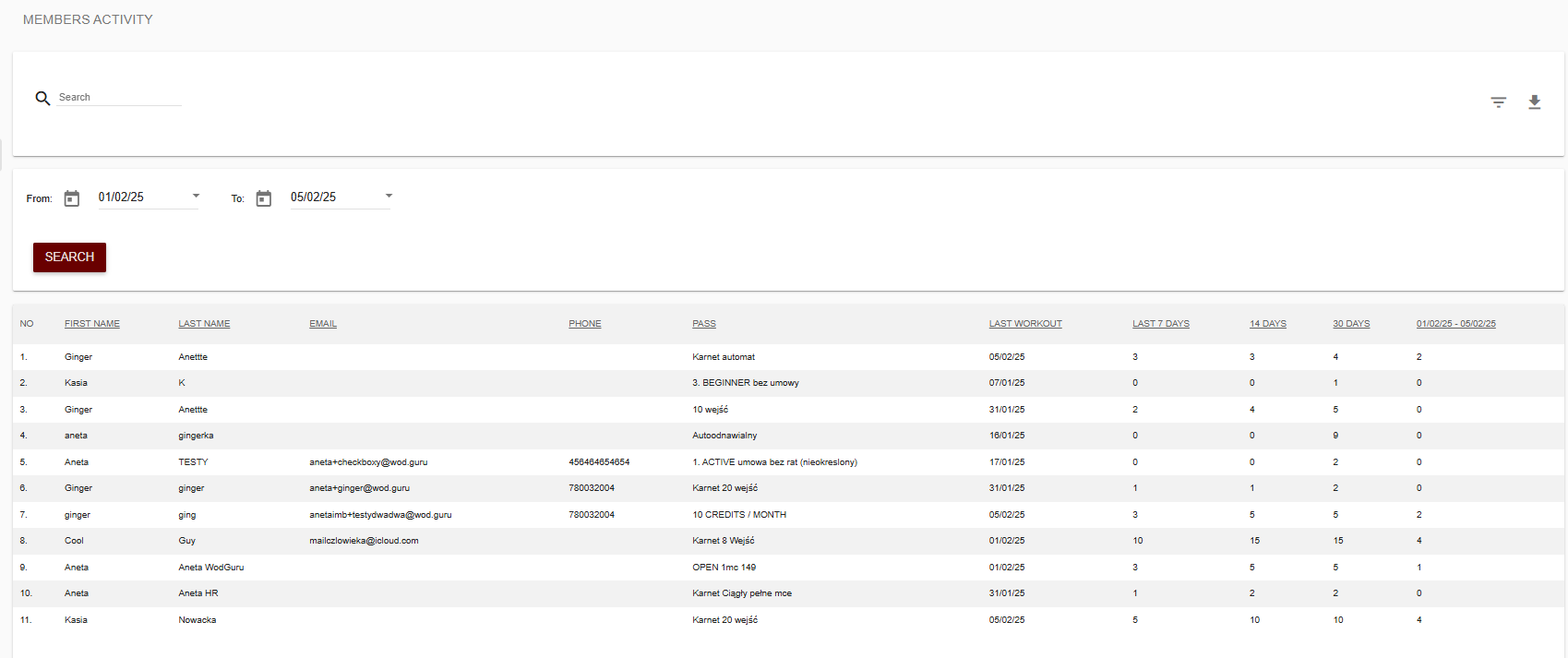This screenshot has width=1568, height=658.
Task: Expand the From date dropdown arrow
Action: tap(196, 196)
